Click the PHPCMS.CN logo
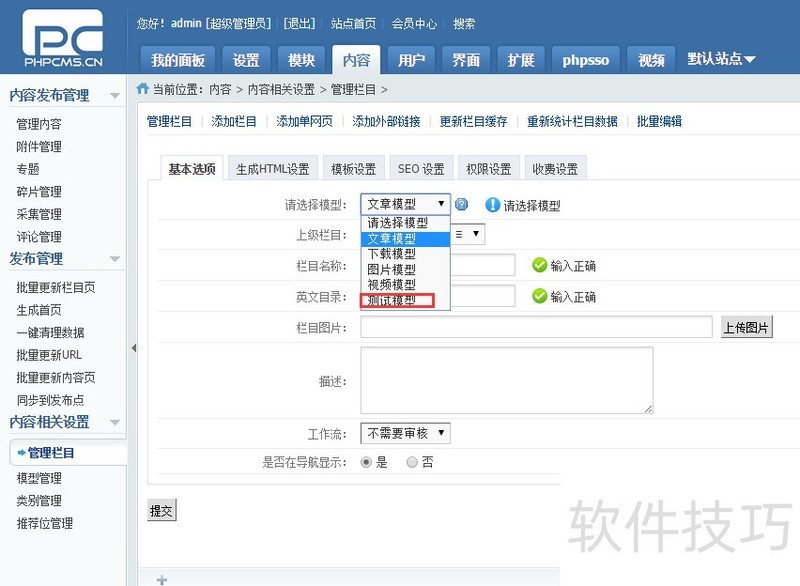Screen dimensions: 800x586 [63, 38]
